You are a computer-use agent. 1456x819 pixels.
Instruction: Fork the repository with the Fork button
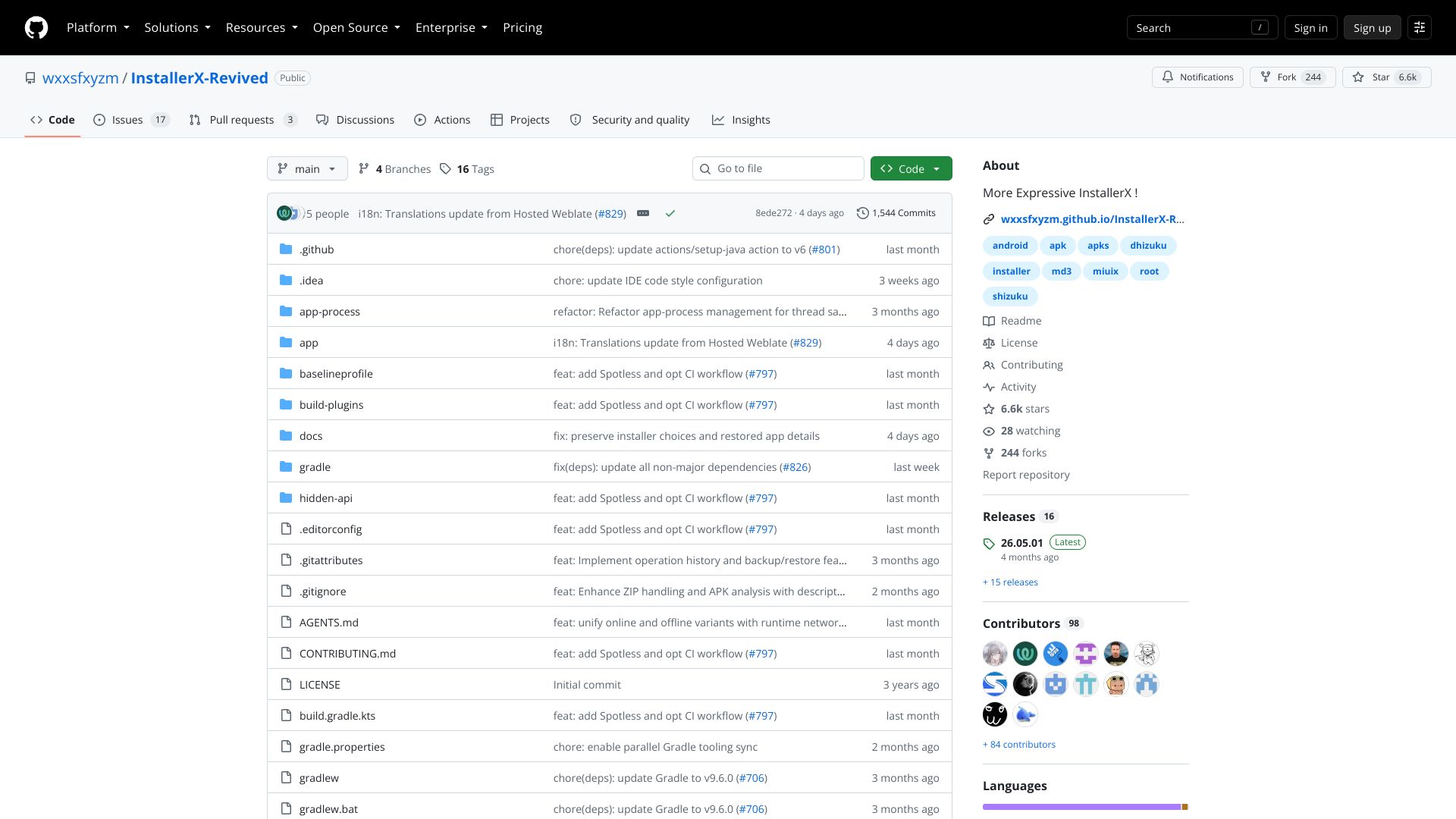1292,77
